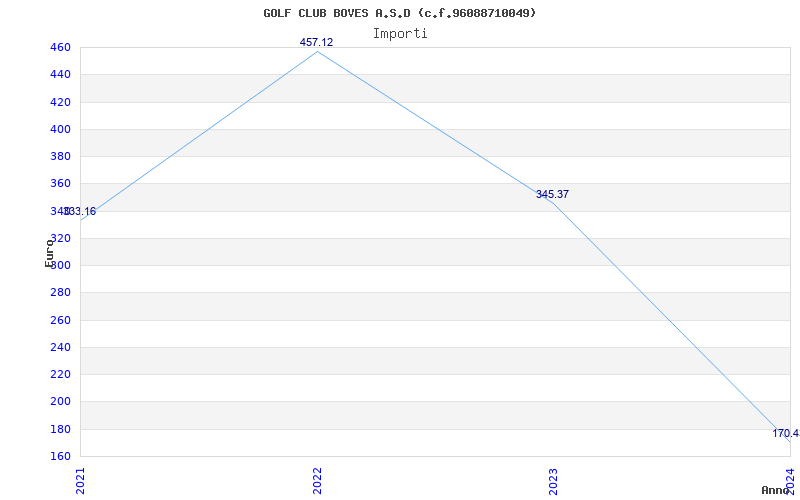Click the chart title GOLF CLUB BOVES A.S.D
800x500 pixels.
click(399, 13)
